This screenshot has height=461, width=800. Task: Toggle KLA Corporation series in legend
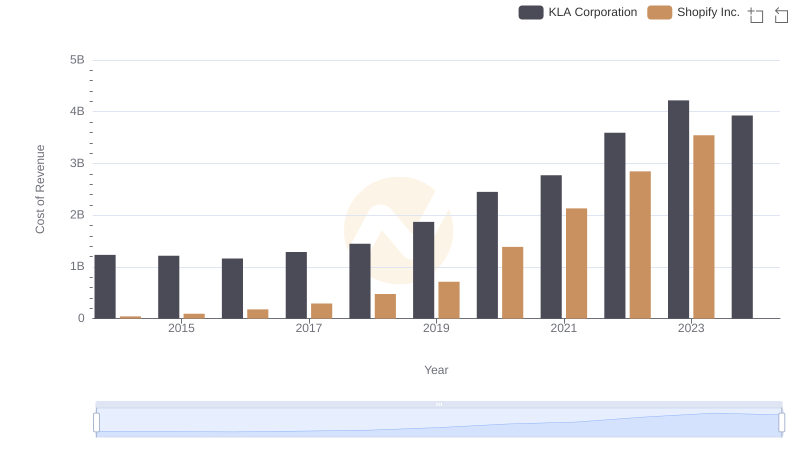coord(578,12)
